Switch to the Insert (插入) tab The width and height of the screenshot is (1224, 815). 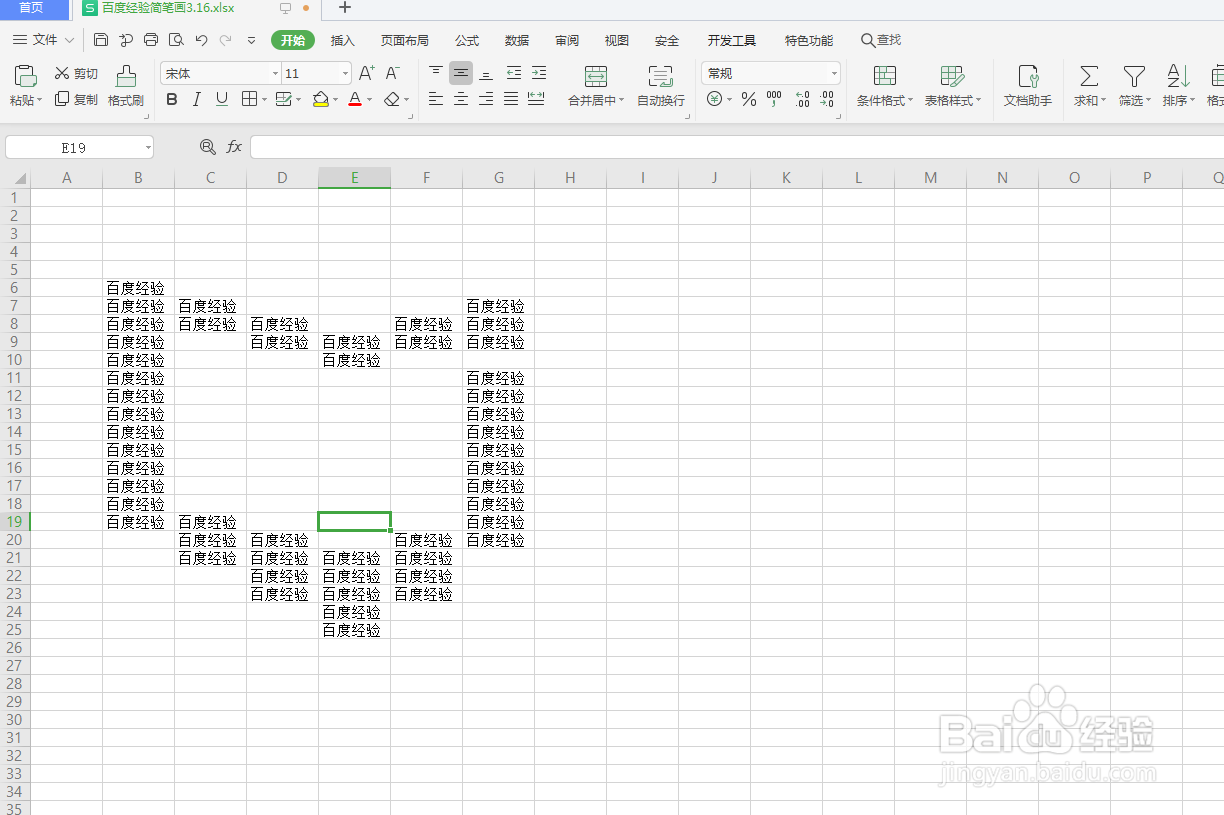click(x=343, y=40)
